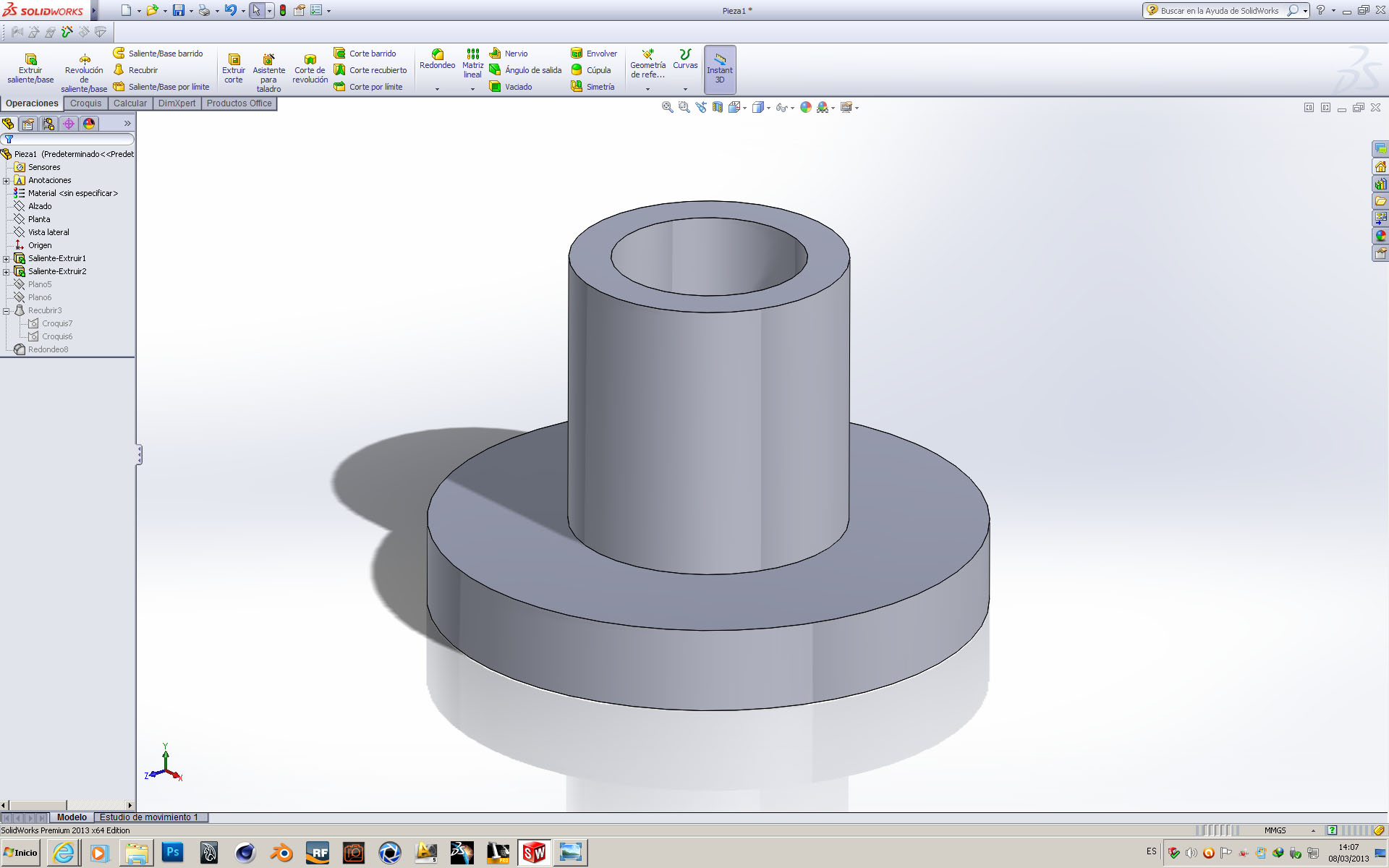Open PropertyManager tab in left panel
The image size is (1389, 868).
[x=28, y=124]
